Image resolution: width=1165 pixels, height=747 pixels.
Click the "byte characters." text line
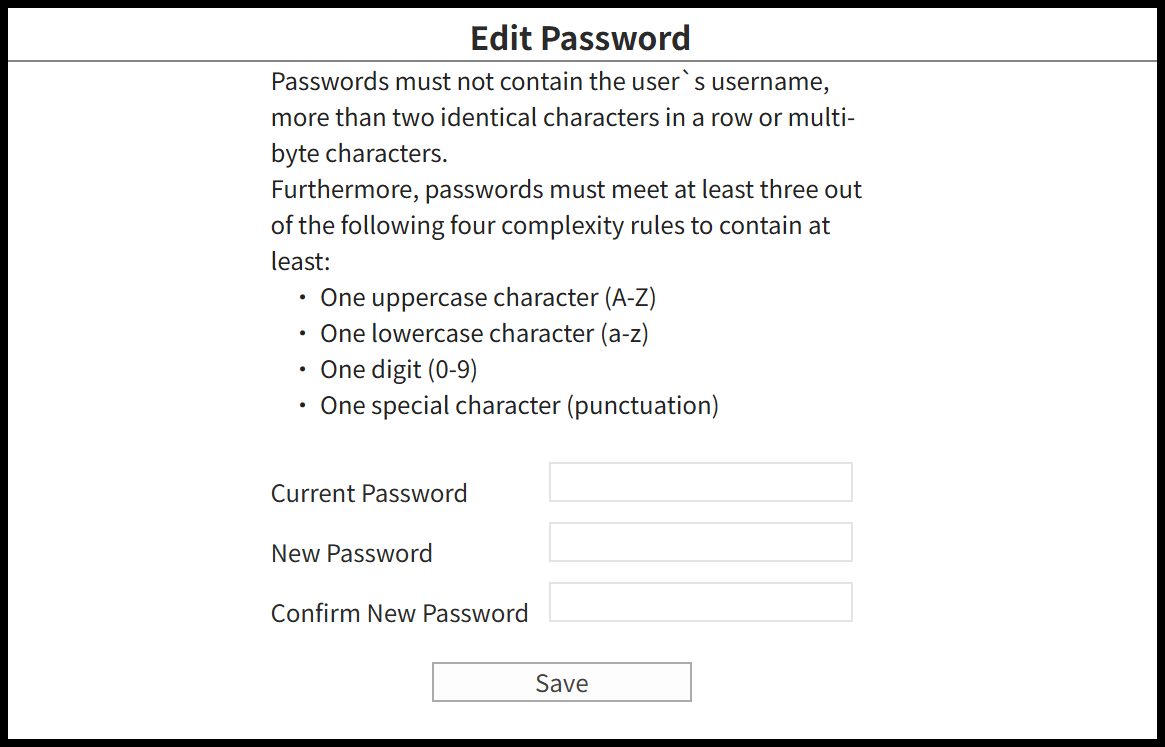[x=359, y=154]
